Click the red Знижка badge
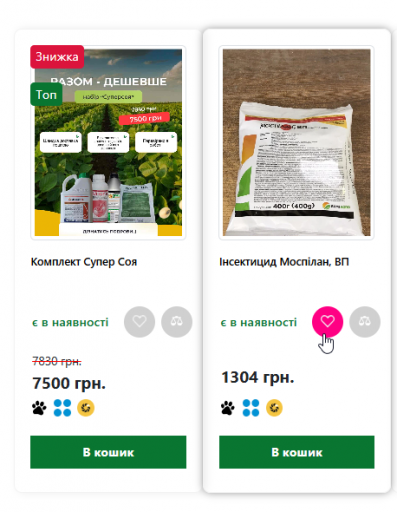The width and height of the screenshot is (397, 512). 57,57
